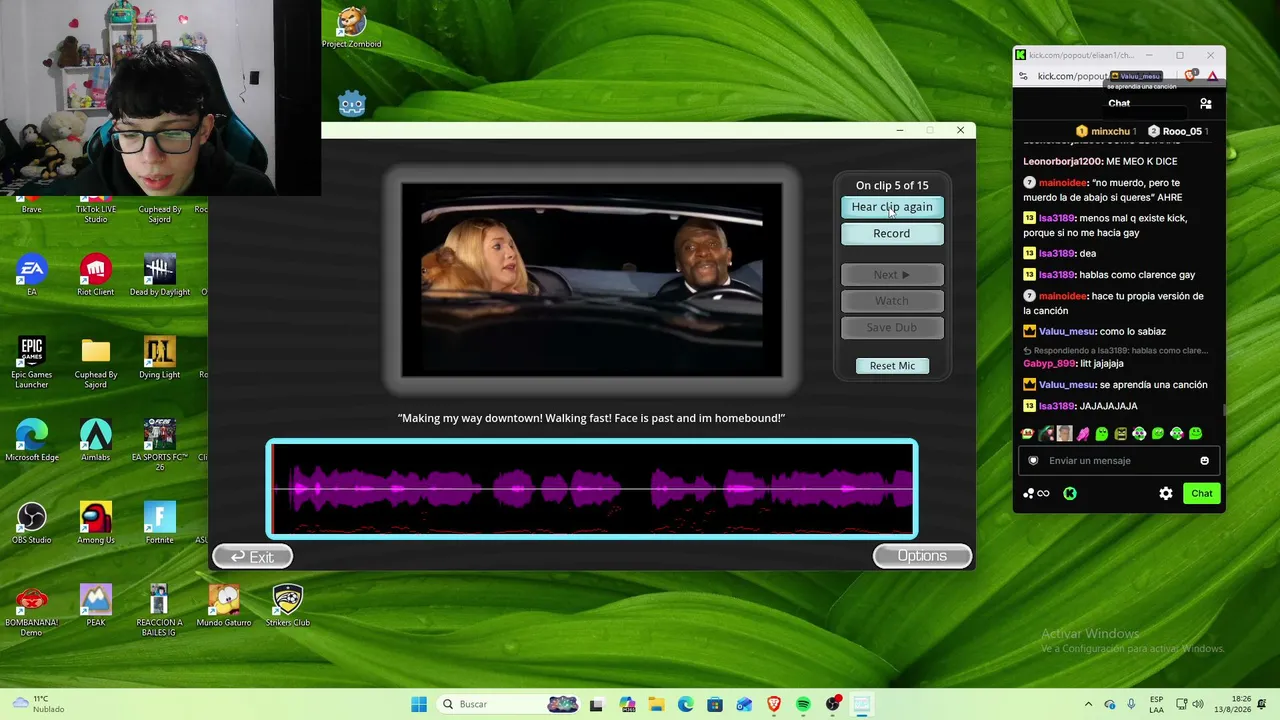Click top gifter minxchu in chat header

[x=1104, y=131]
